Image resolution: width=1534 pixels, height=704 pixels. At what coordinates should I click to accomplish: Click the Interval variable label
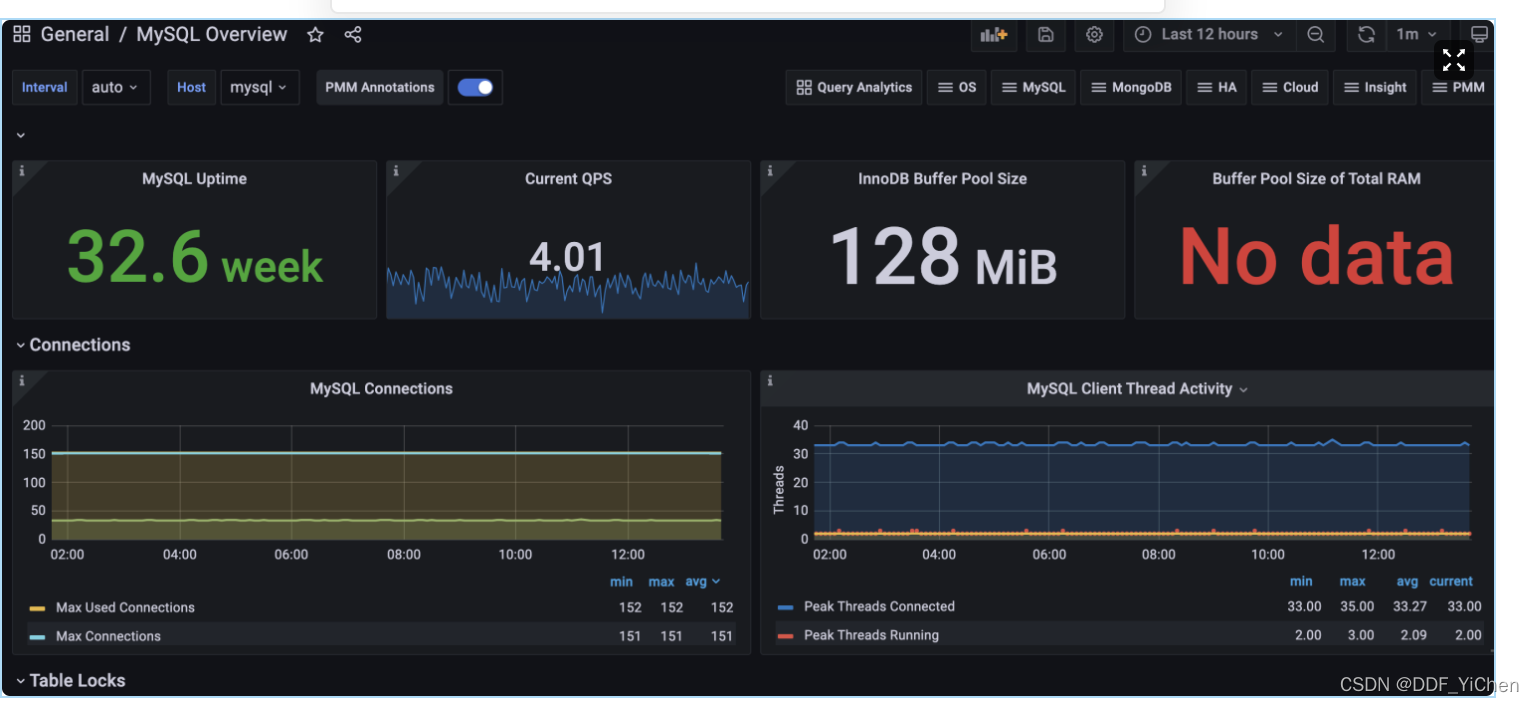[x=45, y=87]
